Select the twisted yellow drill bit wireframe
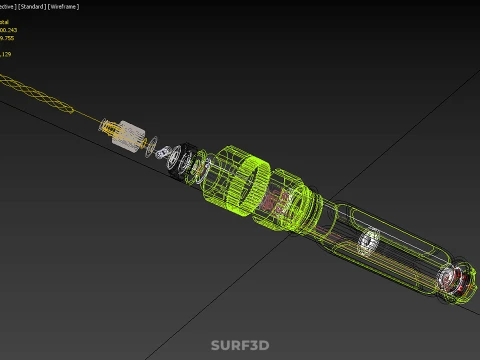Screen dimensions: 480x360 coord(36,94)
